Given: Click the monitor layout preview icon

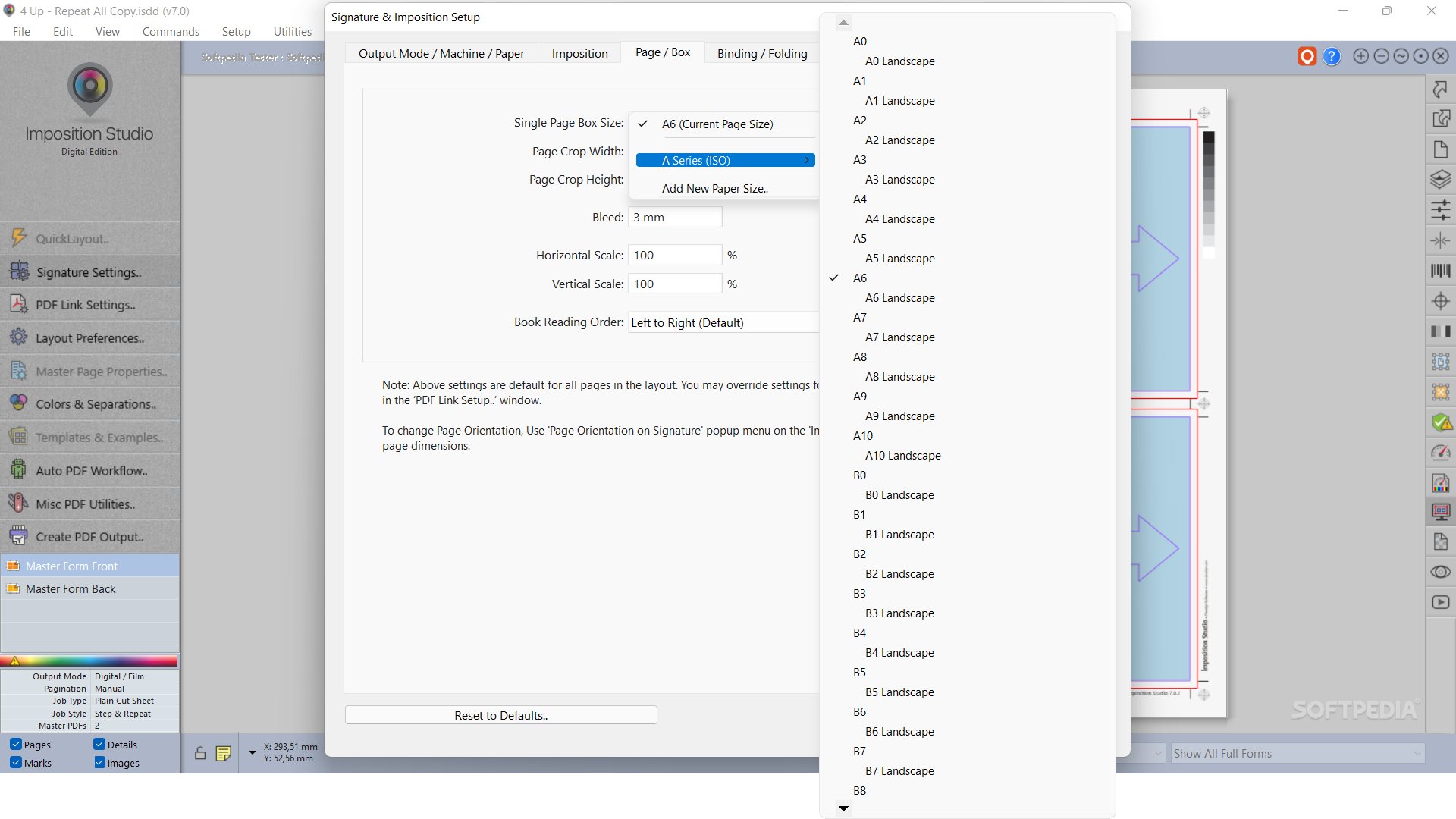Looking at the screenshot, I should [x=1440, y=512].
